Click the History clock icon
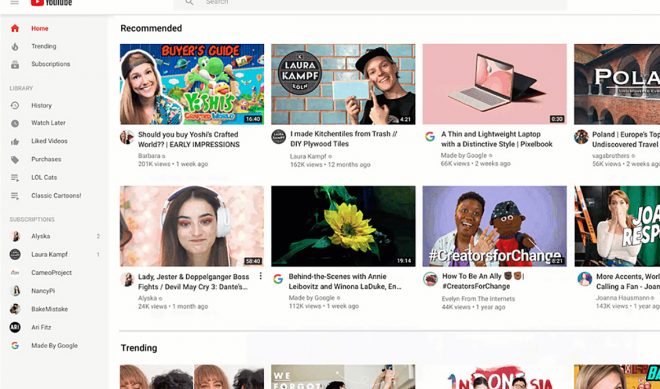Screen dimensions: 660x389 (x=15, y=105)
